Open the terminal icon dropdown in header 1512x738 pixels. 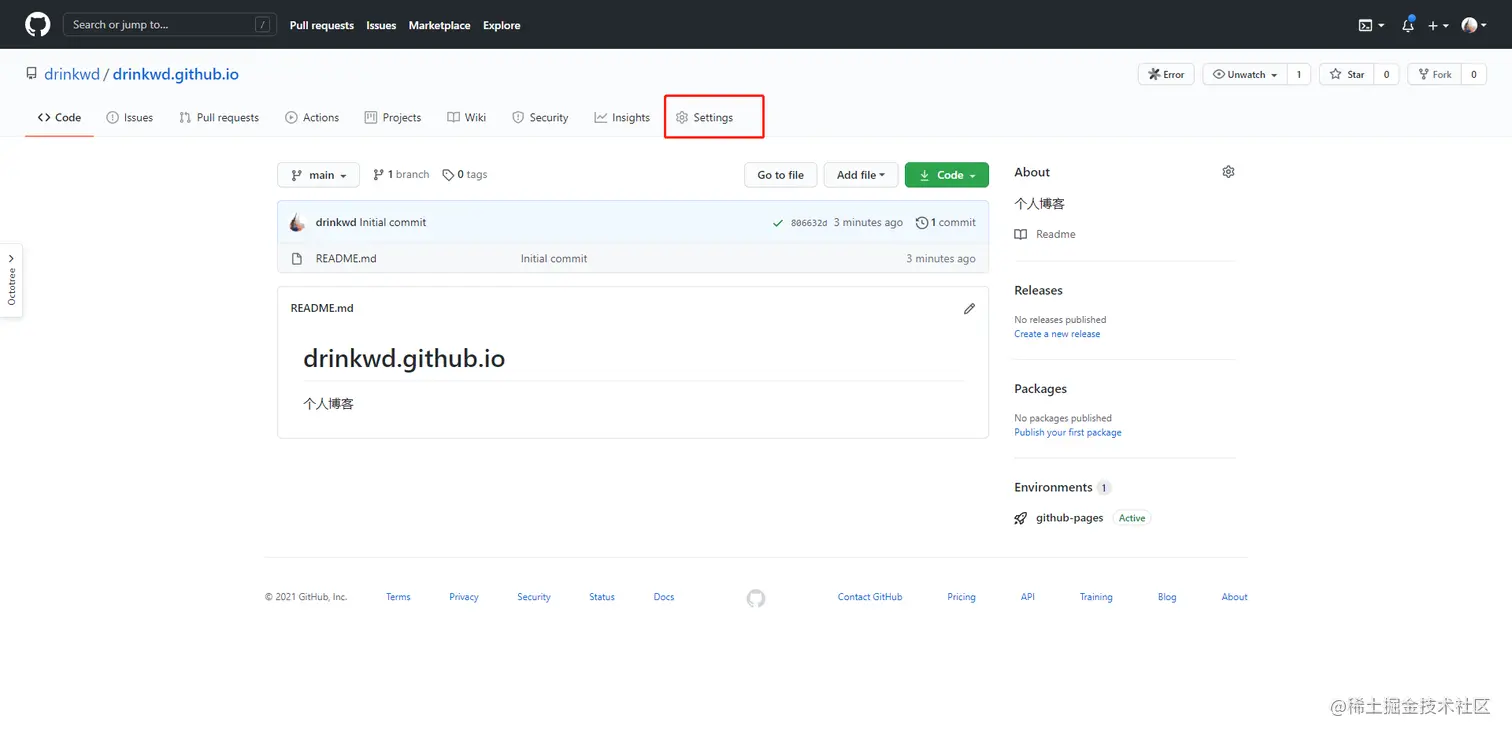tap(1371, 25)
